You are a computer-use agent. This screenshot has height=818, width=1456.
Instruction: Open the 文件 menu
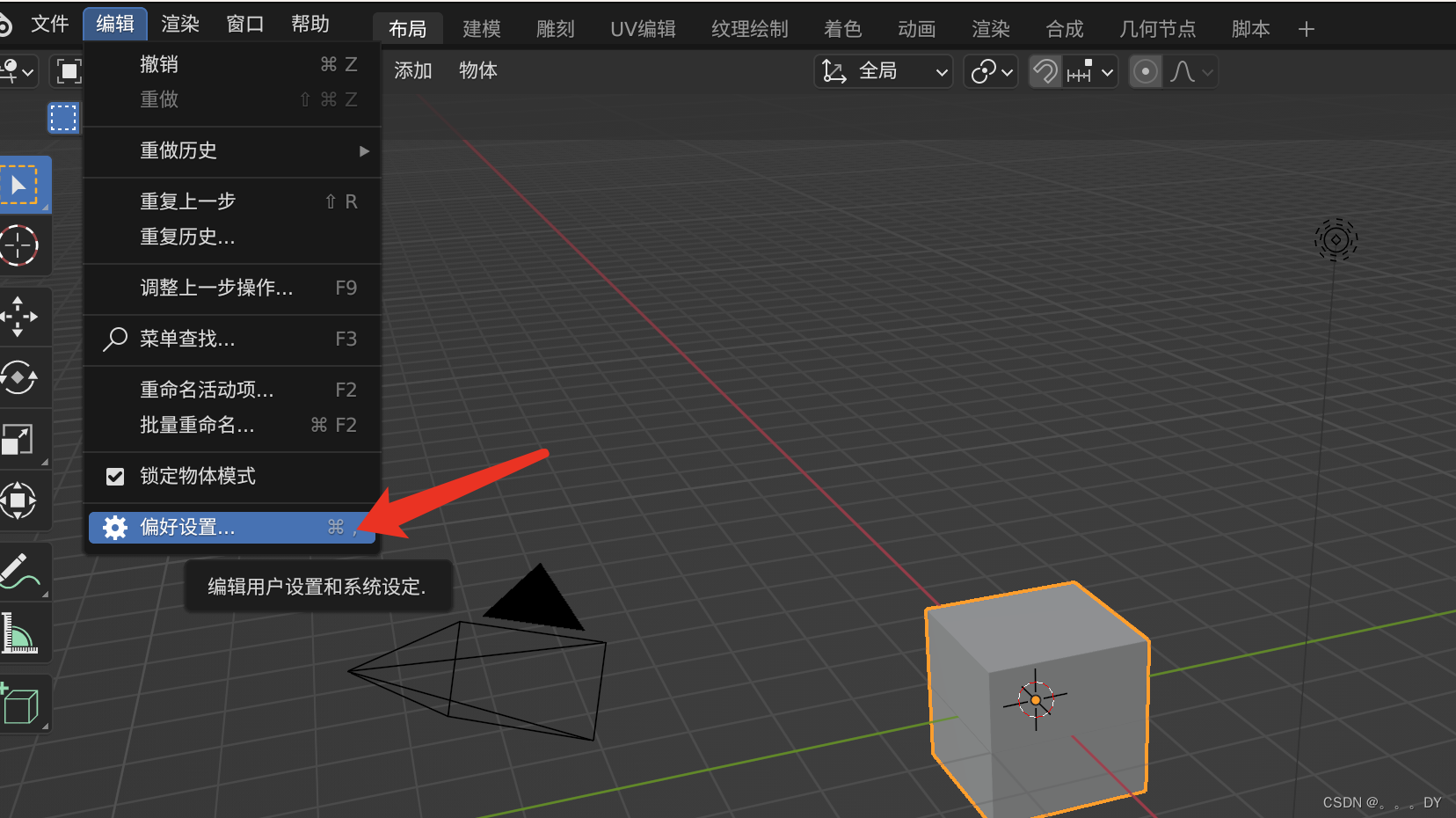point(49,24)
